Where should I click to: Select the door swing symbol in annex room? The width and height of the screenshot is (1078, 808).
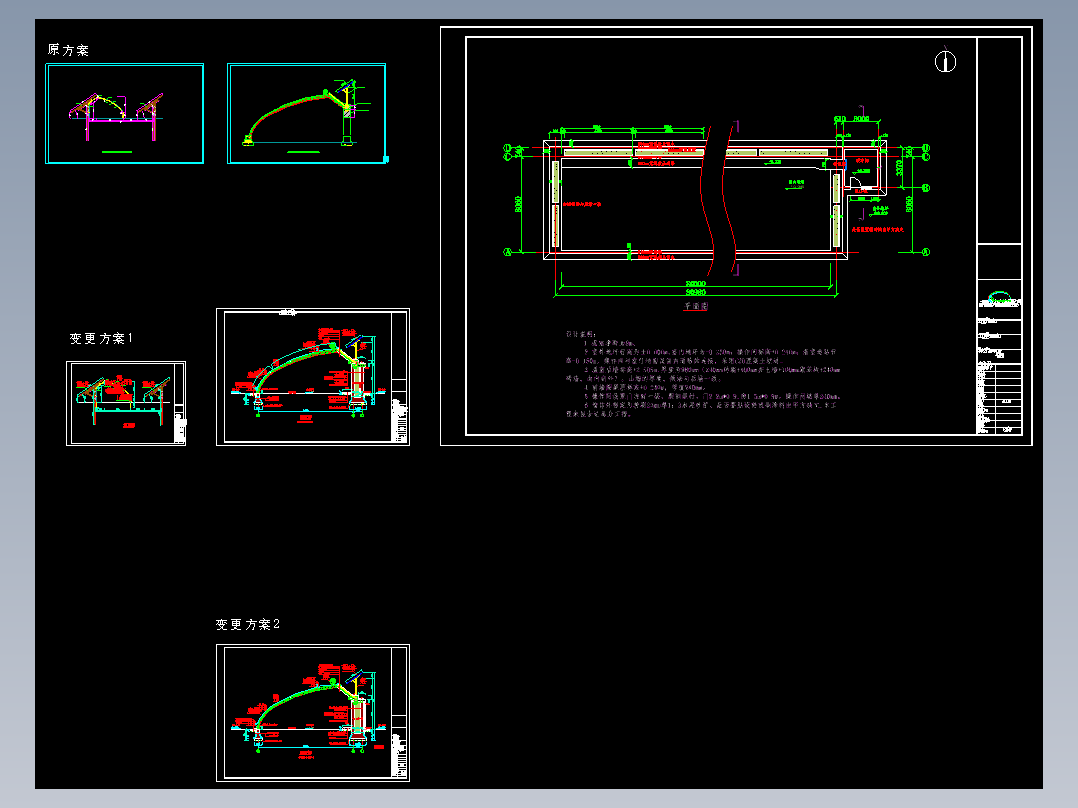pos(857,182)
